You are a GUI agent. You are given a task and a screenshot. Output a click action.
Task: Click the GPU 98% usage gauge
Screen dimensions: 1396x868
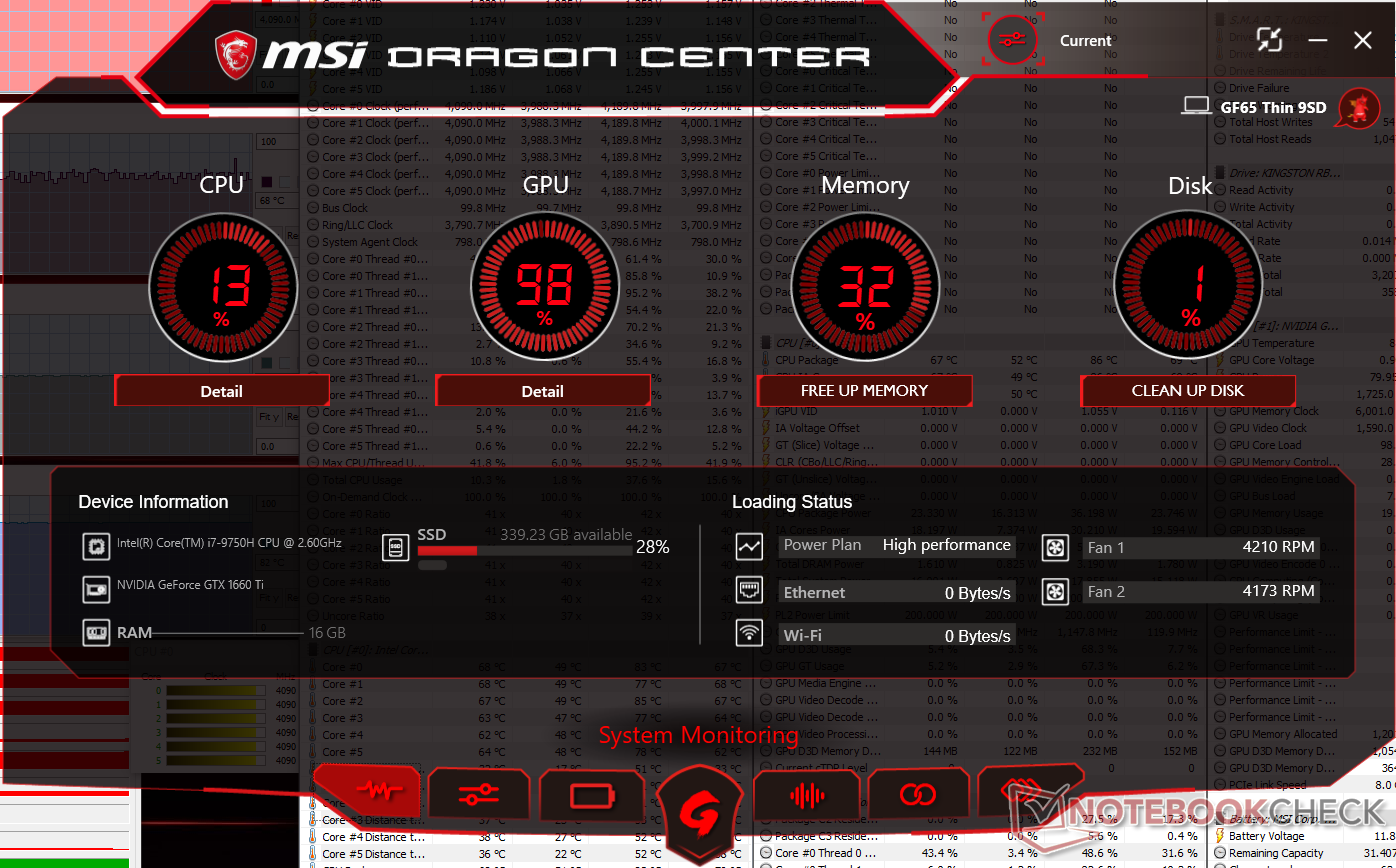545,285
